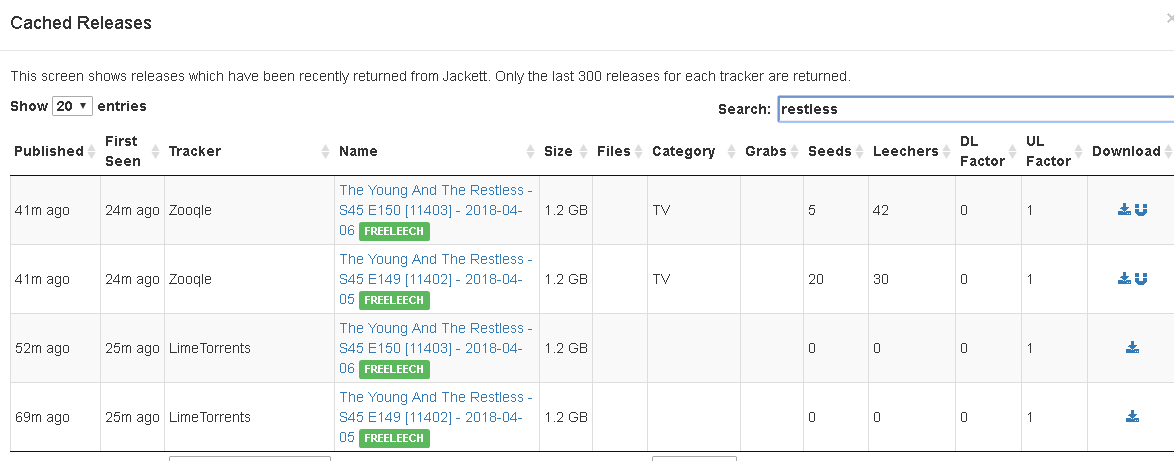Open the Show entries count dropdown
Screen dimensions: 1174x461
coord(72,106)
